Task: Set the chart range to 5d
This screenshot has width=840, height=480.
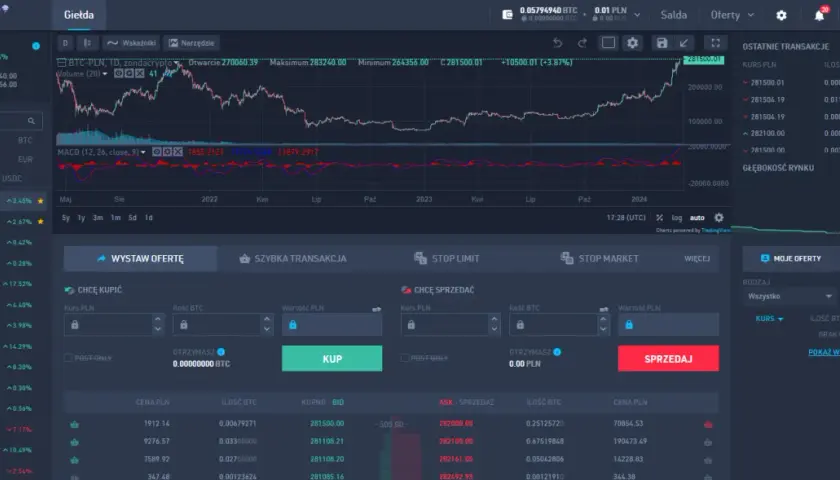Action: tap(132, 218)
